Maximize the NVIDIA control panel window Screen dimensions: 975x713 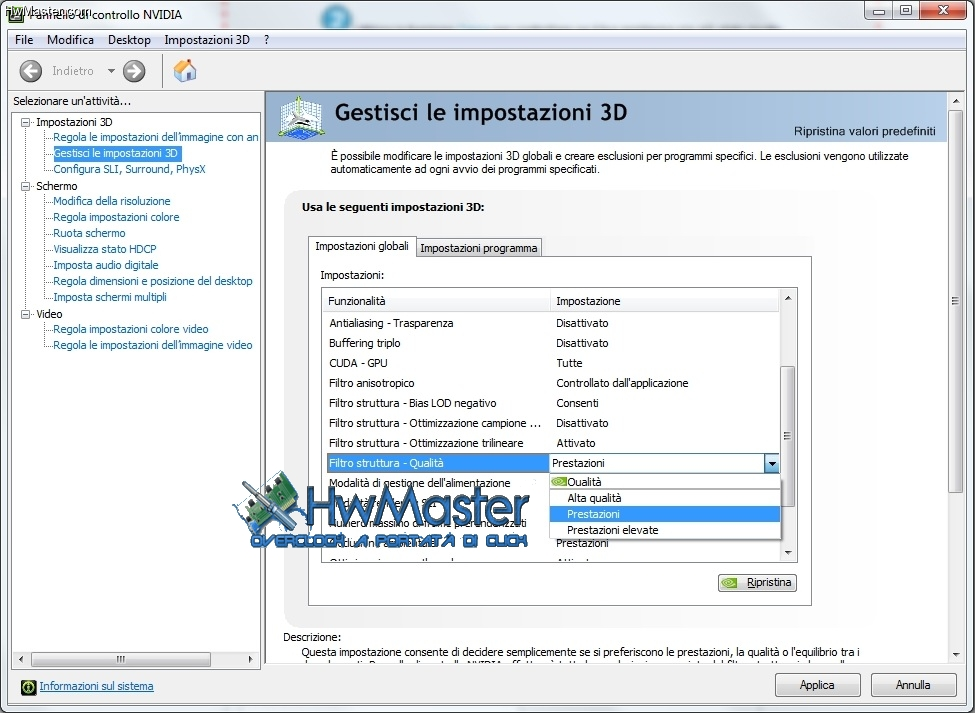tap(906, 10)
